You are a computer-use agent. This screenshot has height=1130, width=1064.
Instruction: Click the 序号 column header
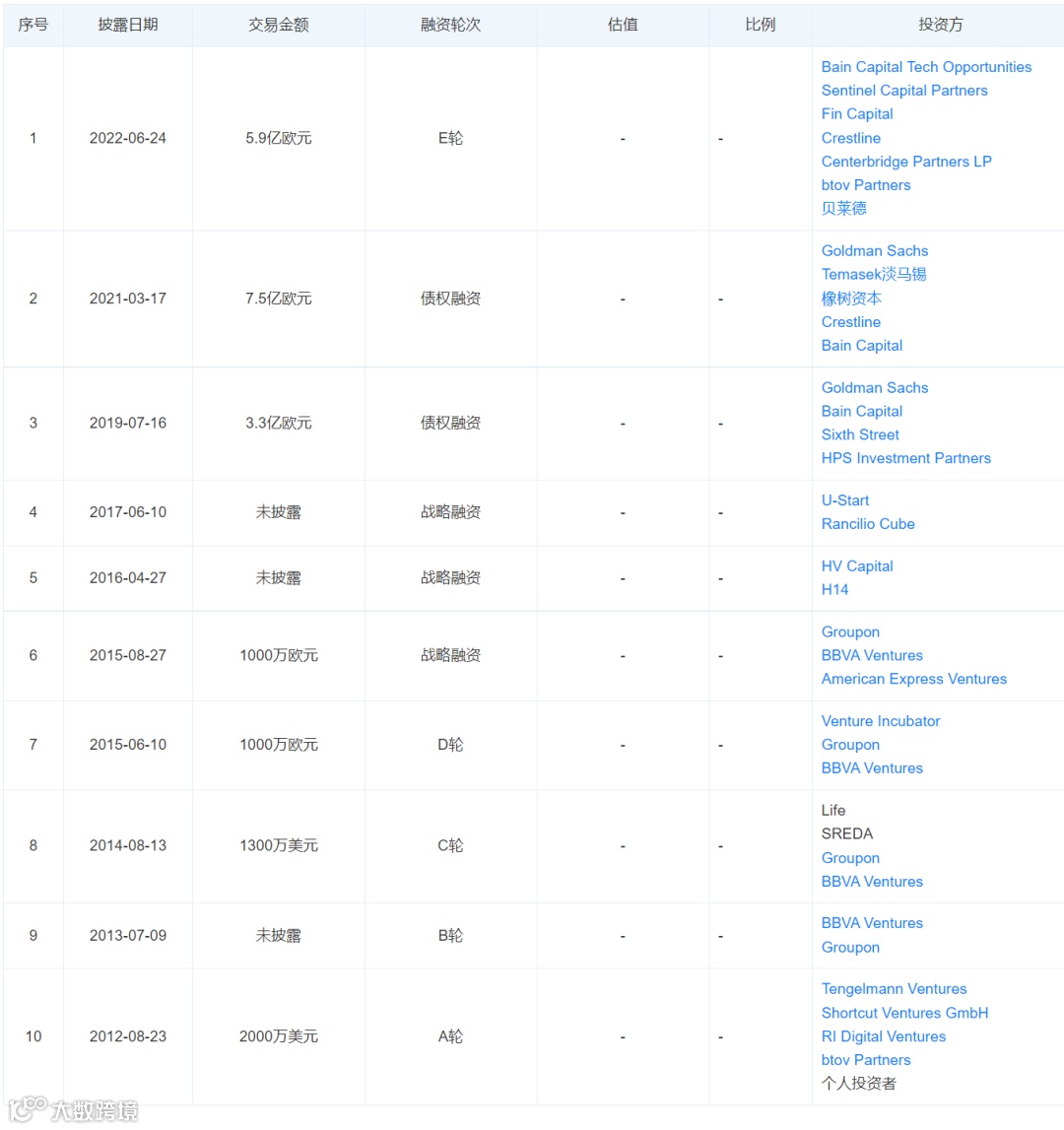point(33,26)
